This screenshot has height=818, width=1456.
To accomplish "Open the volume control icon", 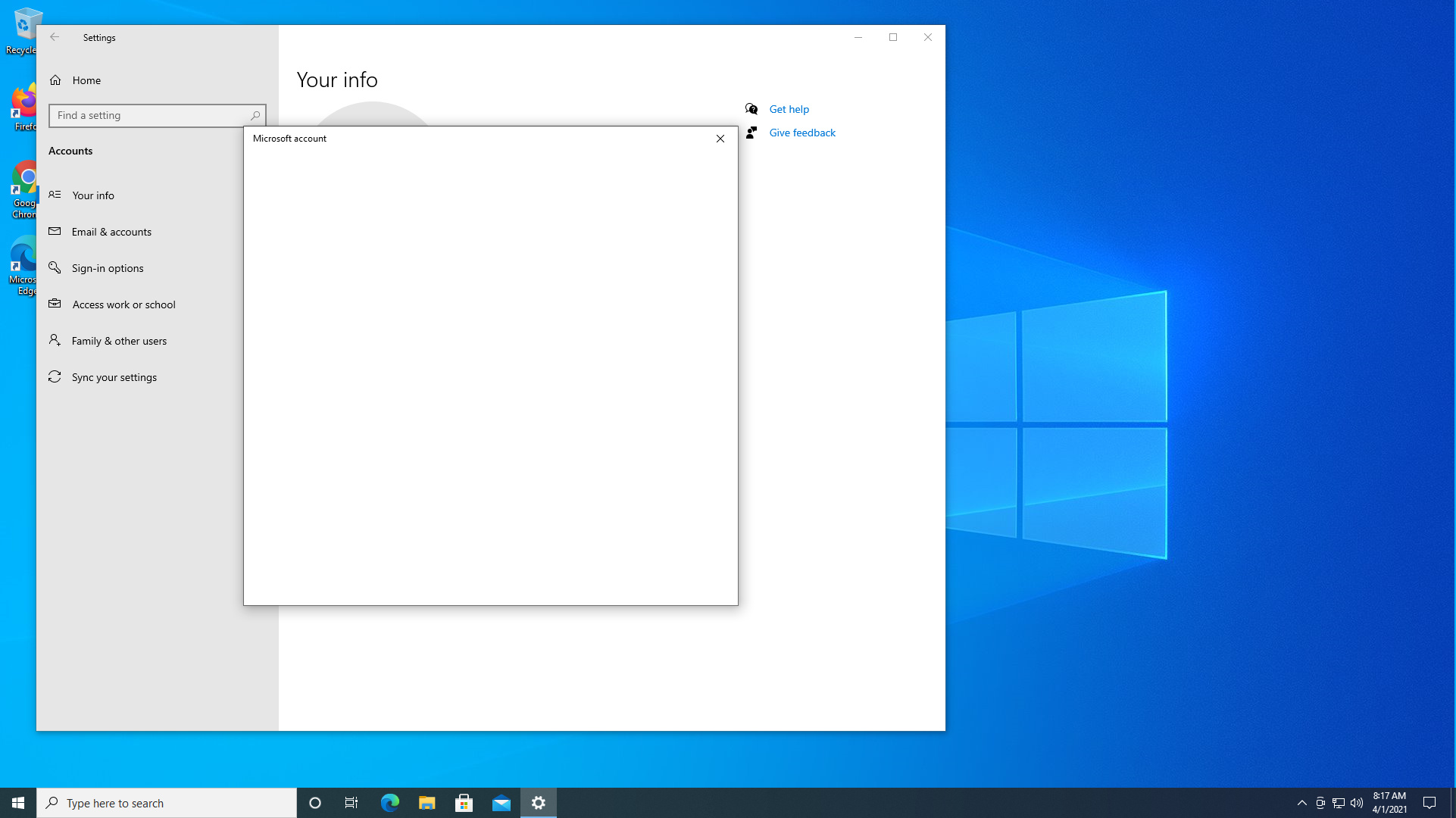I will [x=1356, y=803].
